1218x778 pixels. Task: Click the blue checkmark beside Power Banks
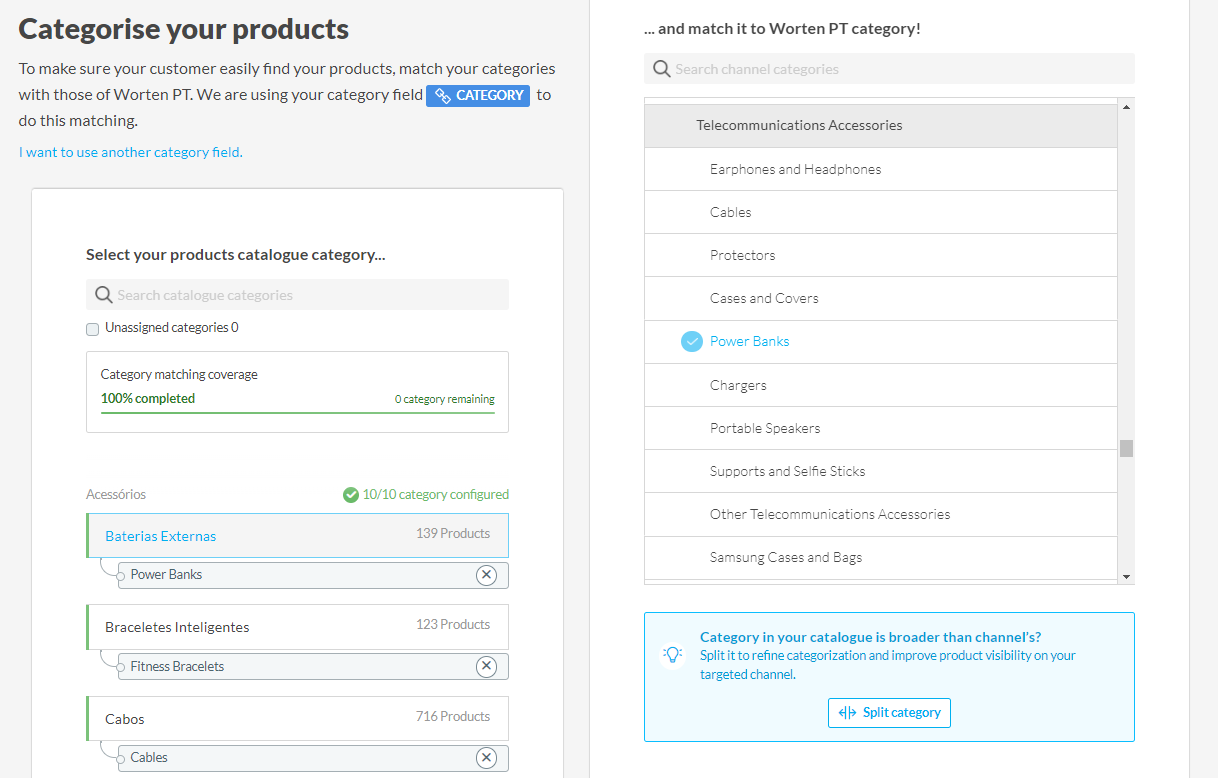[692, 342]
